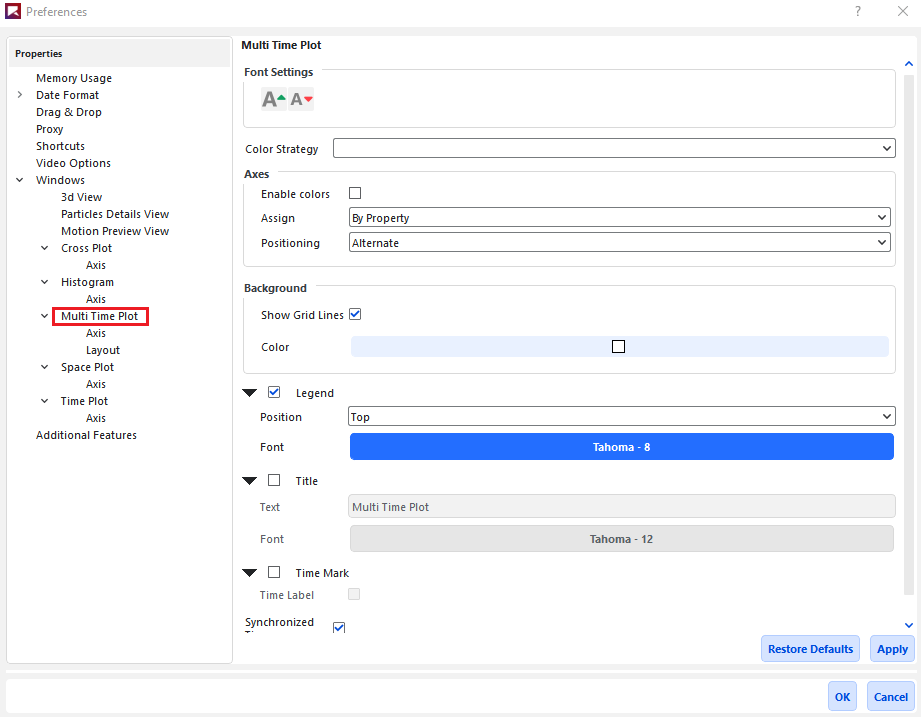
Task: Click the help question mark icon
Action: point(857,12)
